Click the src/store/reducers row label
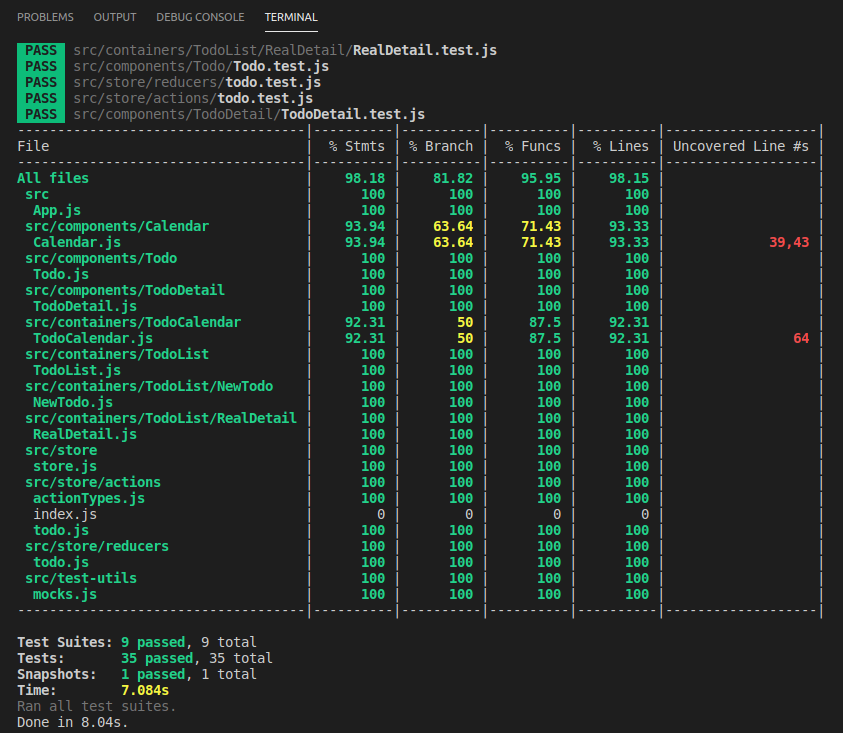The width and height of the screenshot is (843, 733). 97,546
